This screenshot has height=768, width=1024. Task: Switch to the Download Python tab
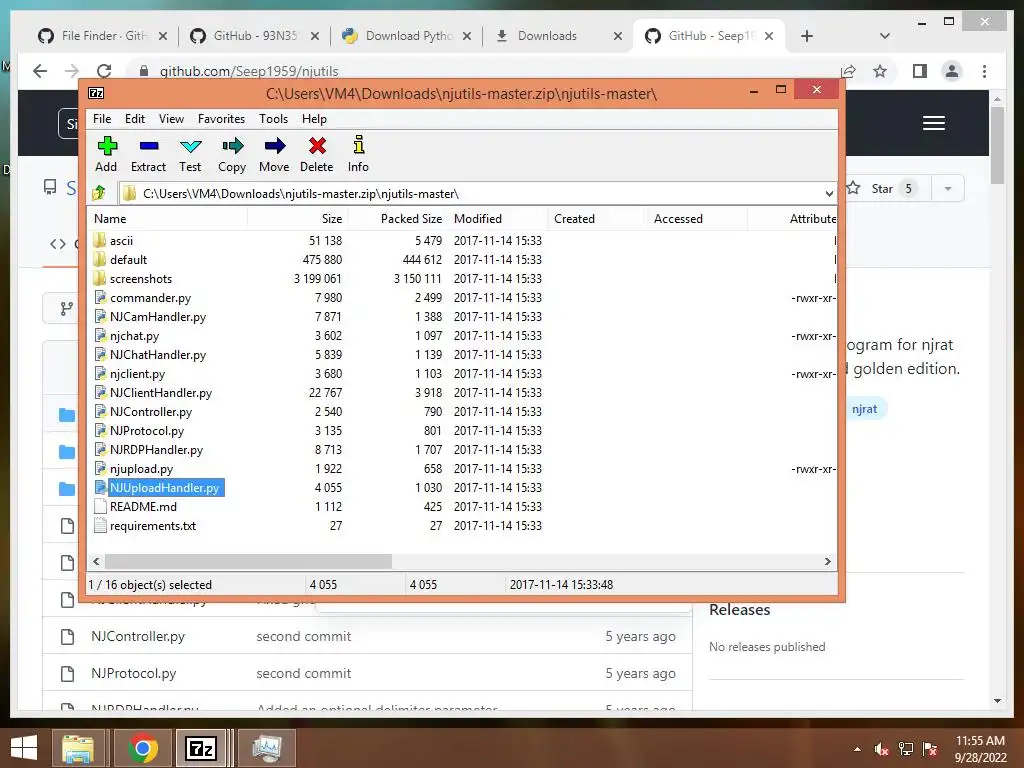(408, 36)
